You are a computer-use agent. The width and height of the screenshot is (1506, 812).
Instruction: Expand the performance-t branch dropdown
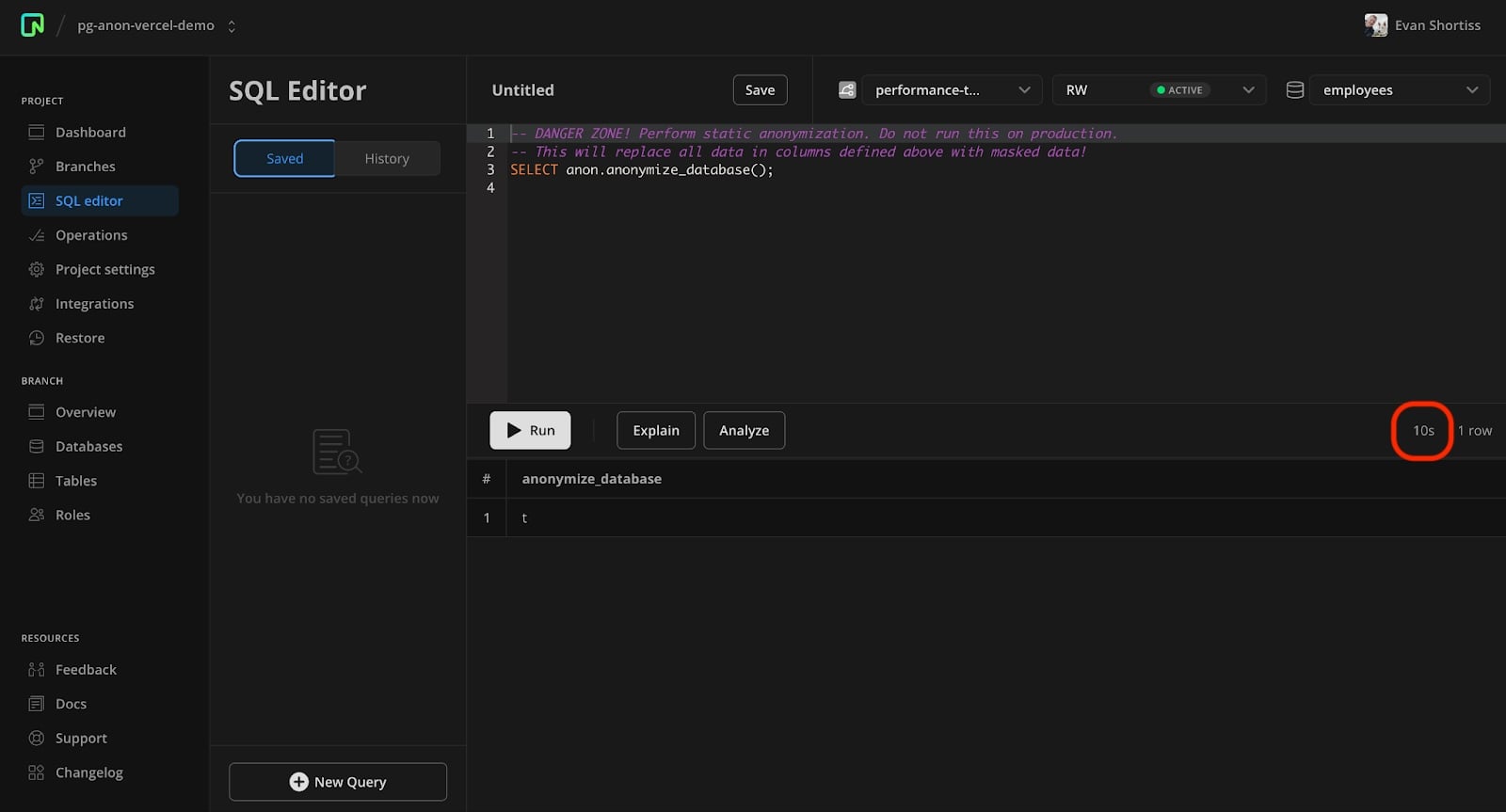tap(951, 90)
